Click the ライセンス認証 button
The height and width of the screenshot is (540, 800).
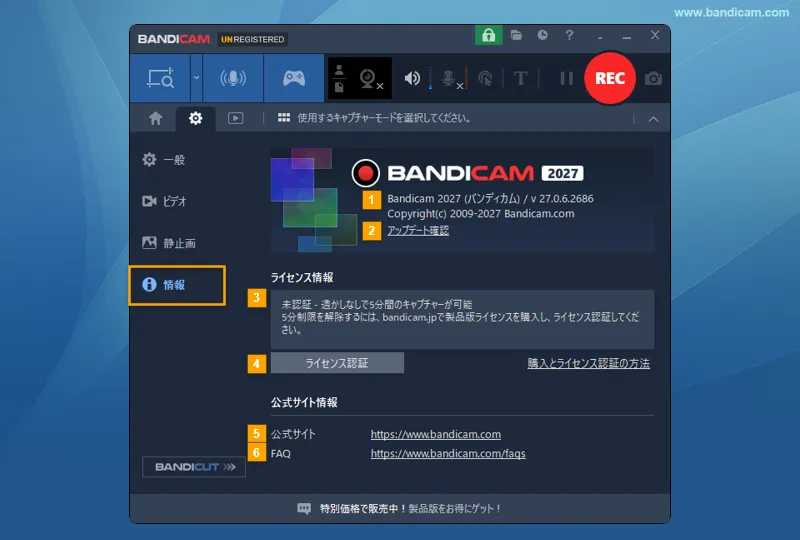337,363
